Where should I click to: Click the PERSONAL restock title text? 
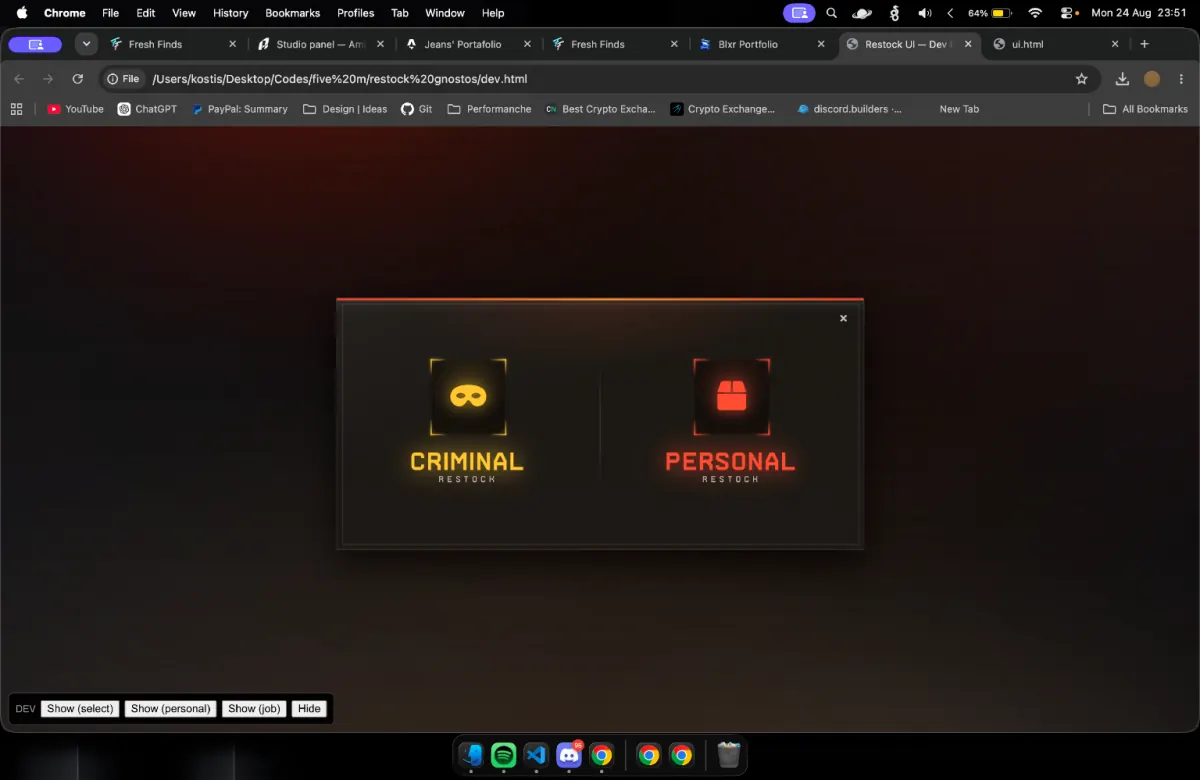coord(730,461)
